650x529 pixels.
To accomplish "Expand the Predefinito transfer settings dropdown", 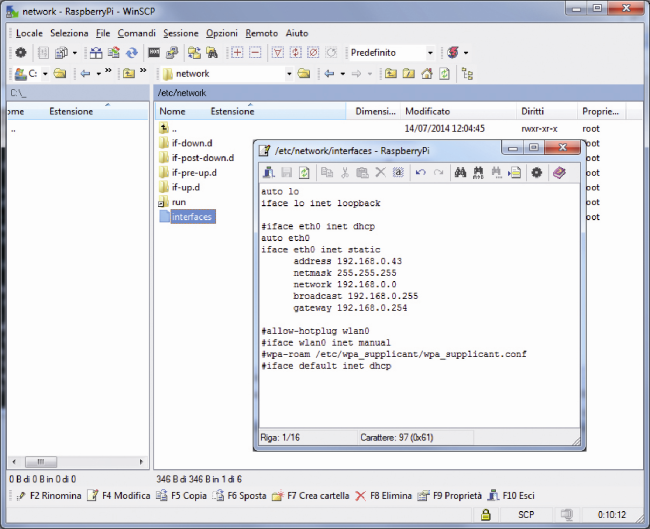I will (430, 52).
